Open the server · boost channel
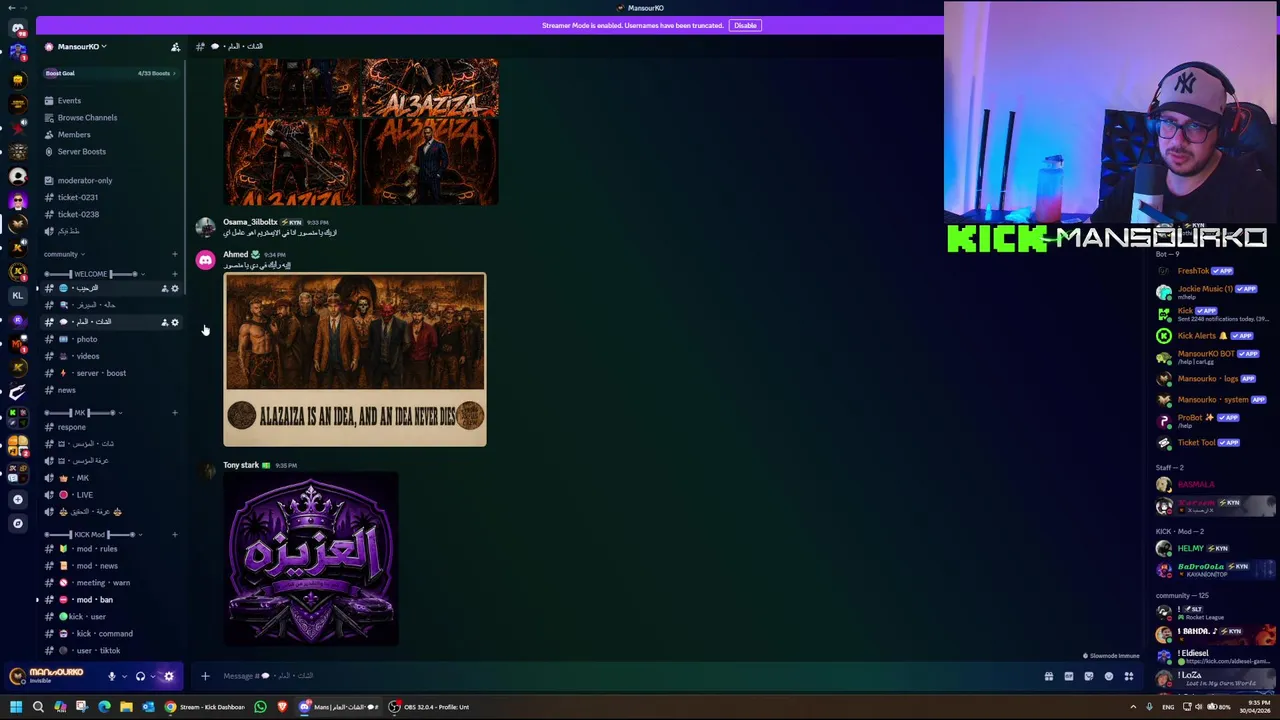The height and width of the screenshot is (720, 1280). click(x=110, y=373)
